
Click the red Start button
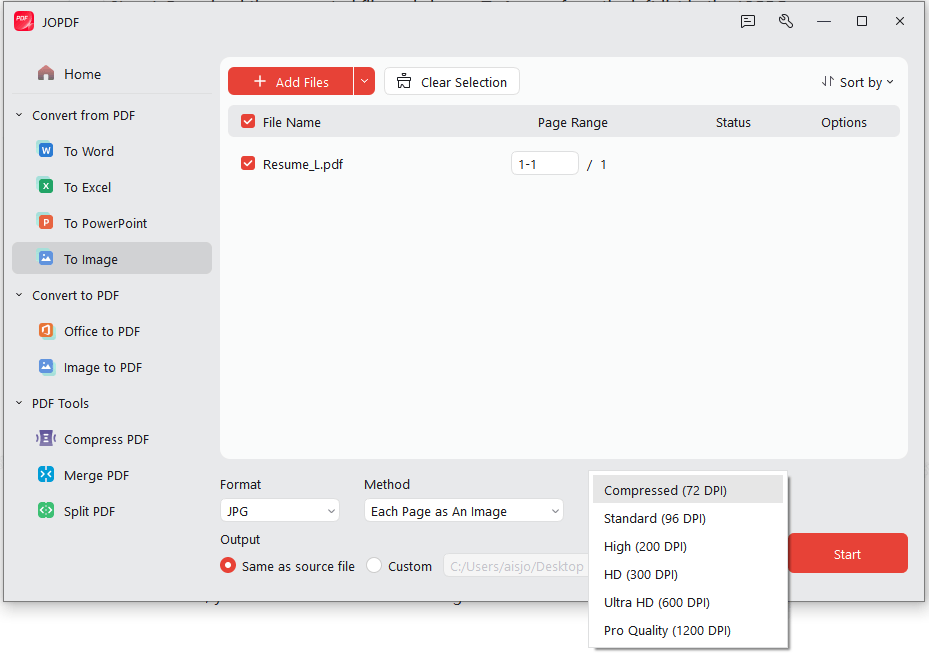point(847,553)
